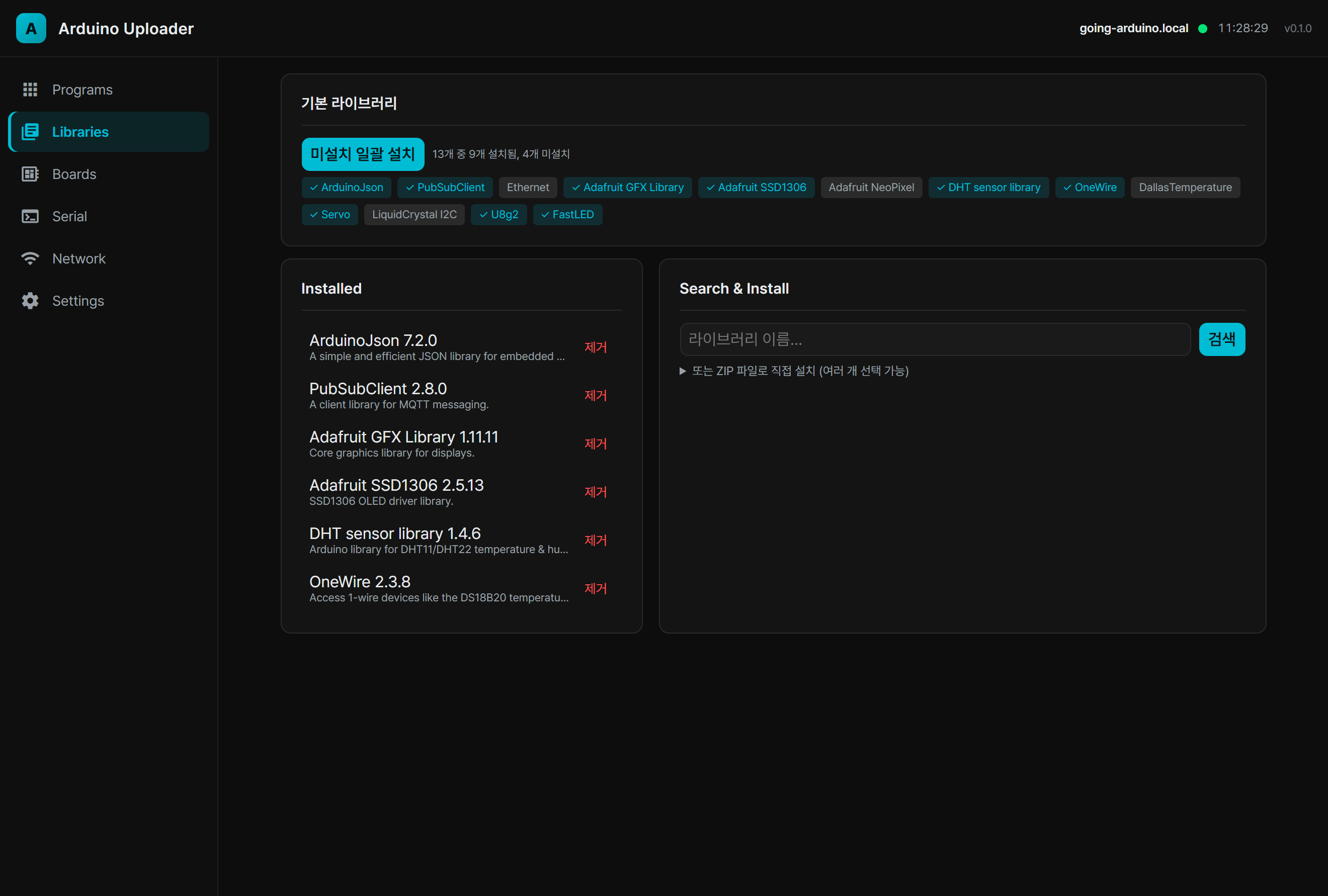
Task: Remove DHT sensor library via 제거
Action: pos(596,540)
